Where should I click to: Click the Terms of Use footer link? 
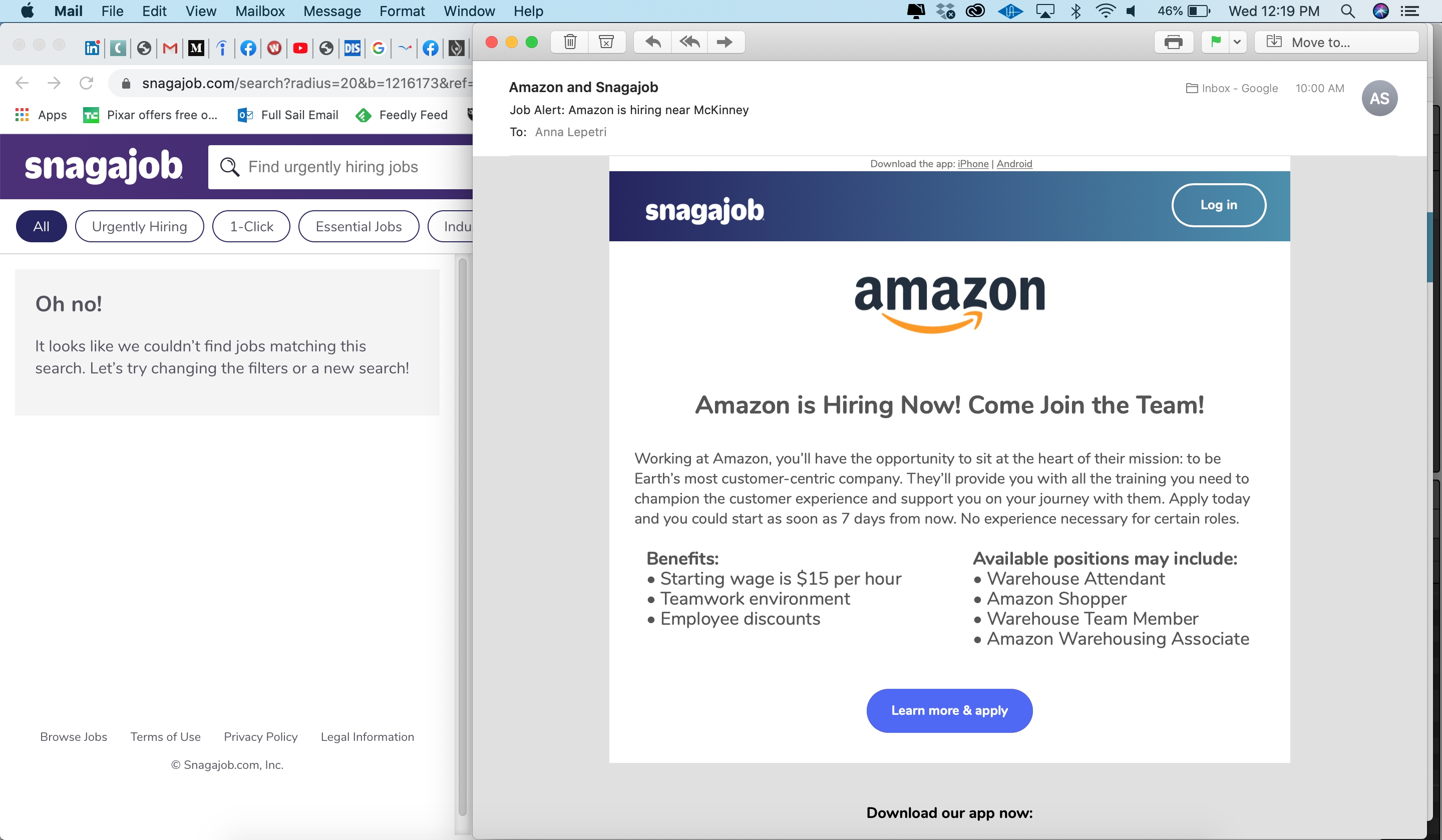point(165,737)
